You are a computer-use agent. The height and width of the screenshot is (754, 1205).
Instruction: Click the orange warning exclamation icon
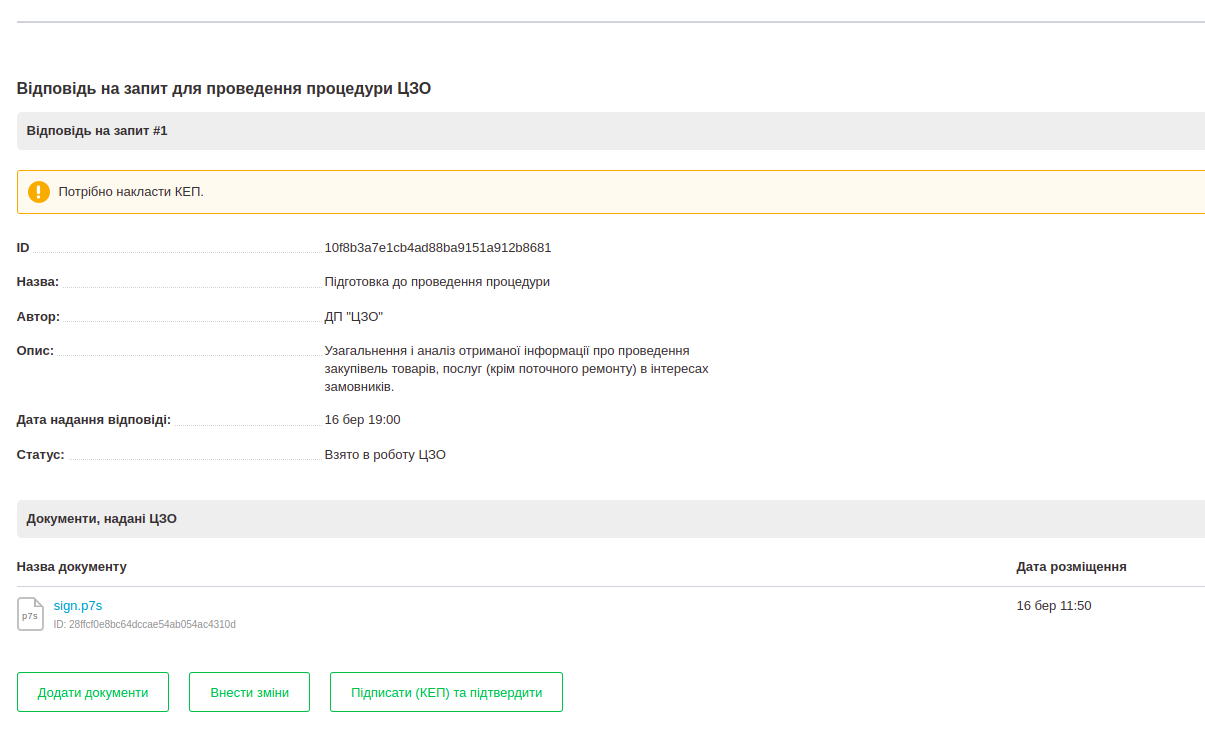pos(39,192)
